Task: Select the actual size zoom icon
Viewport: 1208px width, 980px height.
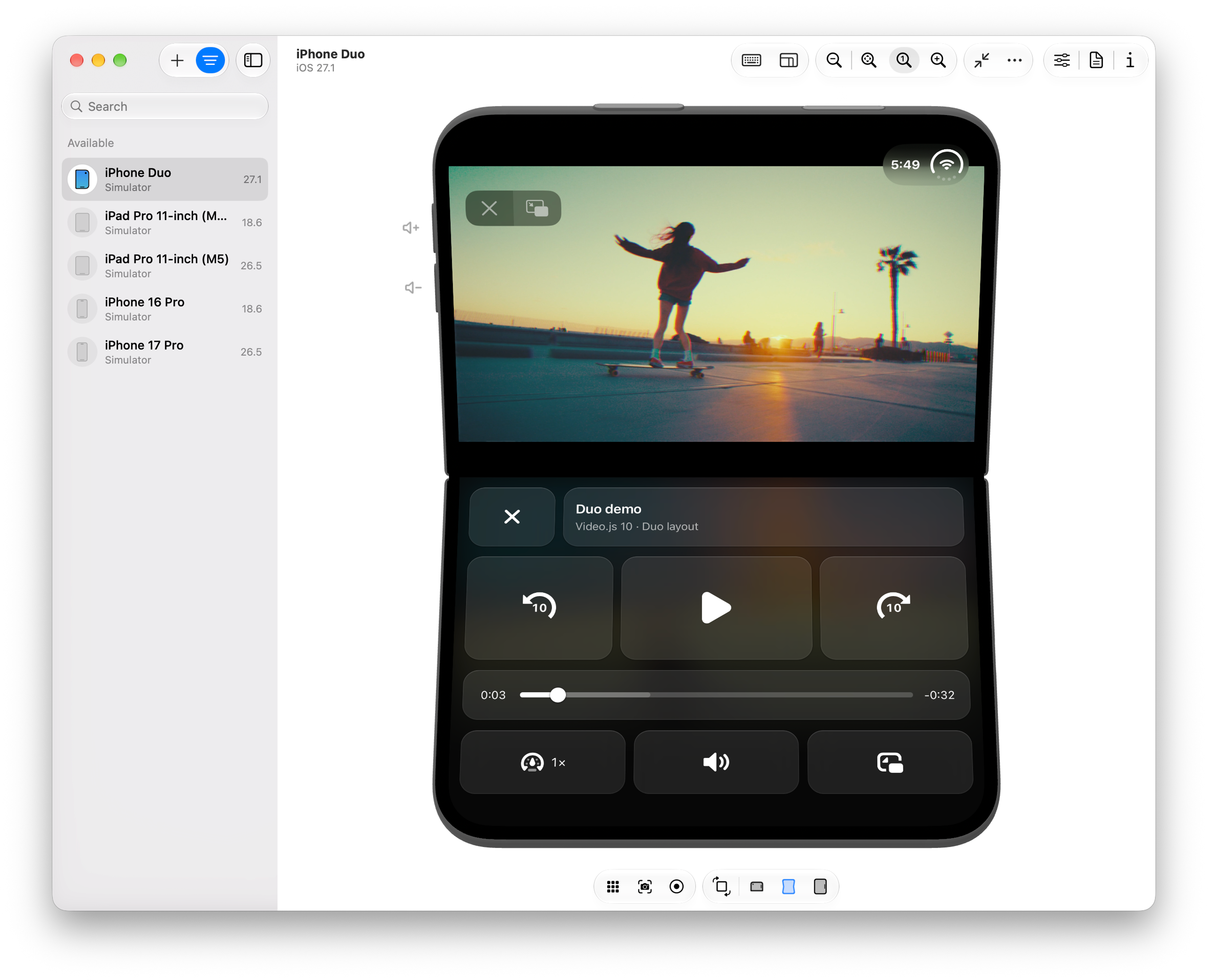Action: (903, 60)
